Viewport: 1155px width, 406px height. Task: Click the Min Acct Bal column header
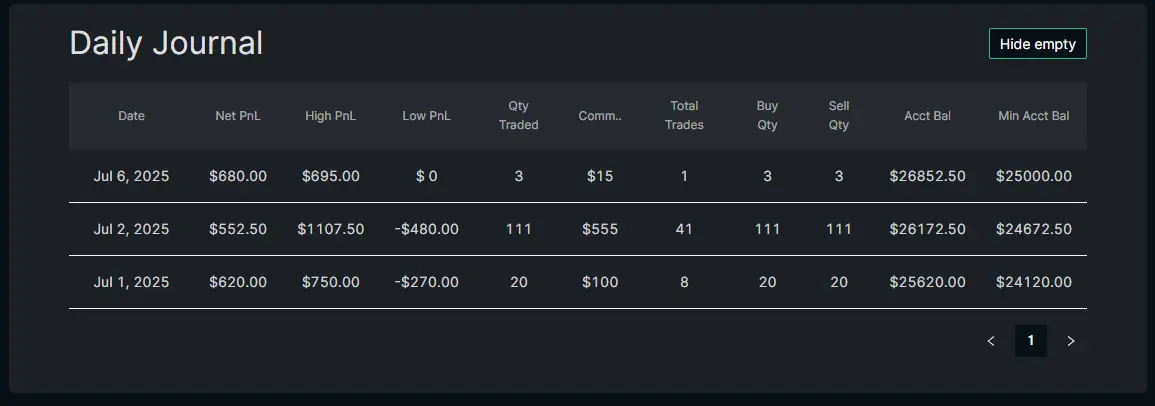pyautogui.click(x=1033, y=116)
